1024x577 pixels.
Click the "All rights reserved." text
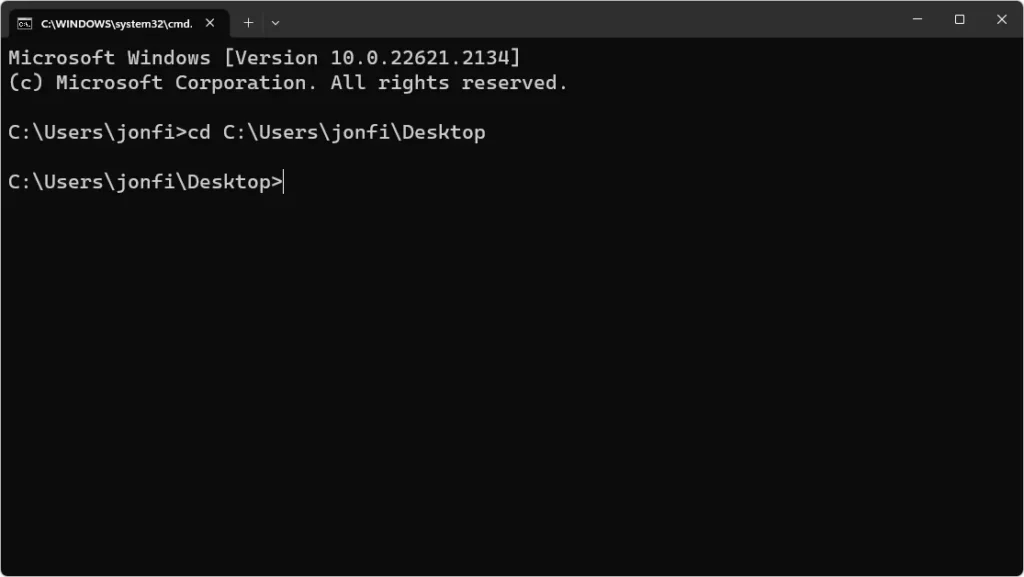pyautogui.click(x=449, y=83)
